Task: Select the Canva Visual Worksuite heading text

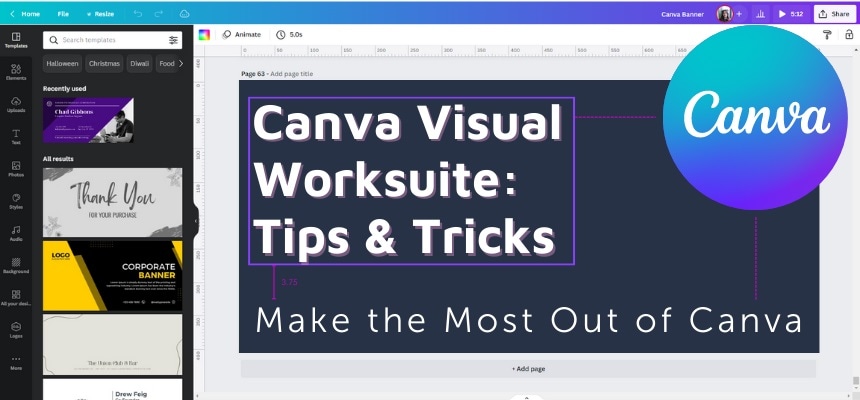Action: (x=411, y=181)
